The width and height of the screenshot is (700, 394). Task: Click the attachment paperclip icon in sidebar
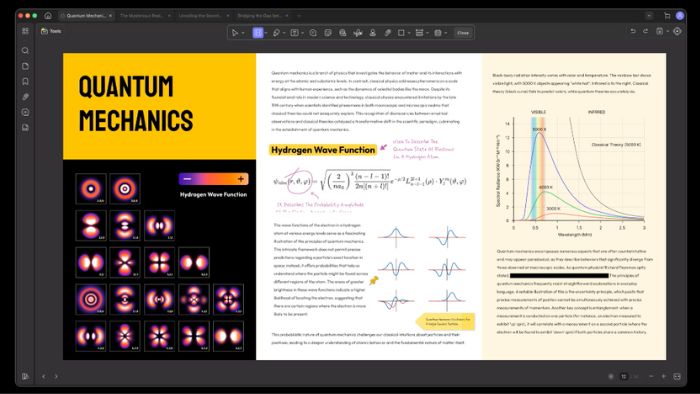[25, 97]
